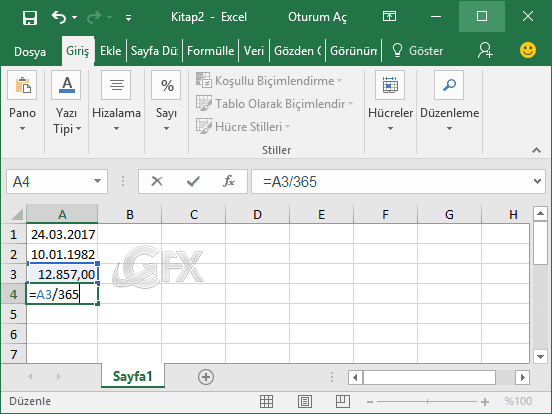The width and height of the screenshot is (552, 414).
Task: Open ribbon display options icon
Action: point(389,17)
